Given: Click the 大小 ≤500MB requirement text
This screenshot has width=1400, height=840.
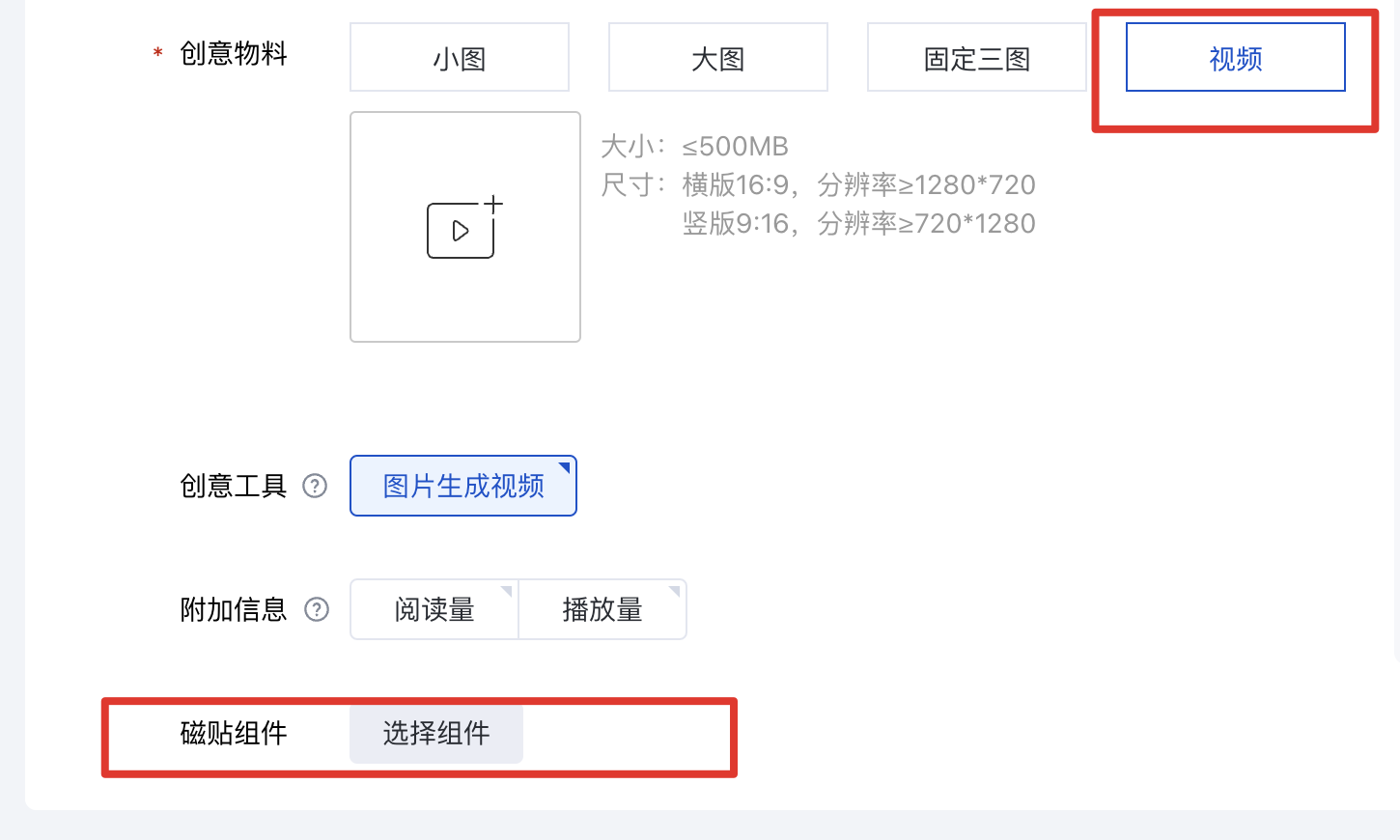Looking at the screenshot, I should pyautogui.click(x=694, y=147).
